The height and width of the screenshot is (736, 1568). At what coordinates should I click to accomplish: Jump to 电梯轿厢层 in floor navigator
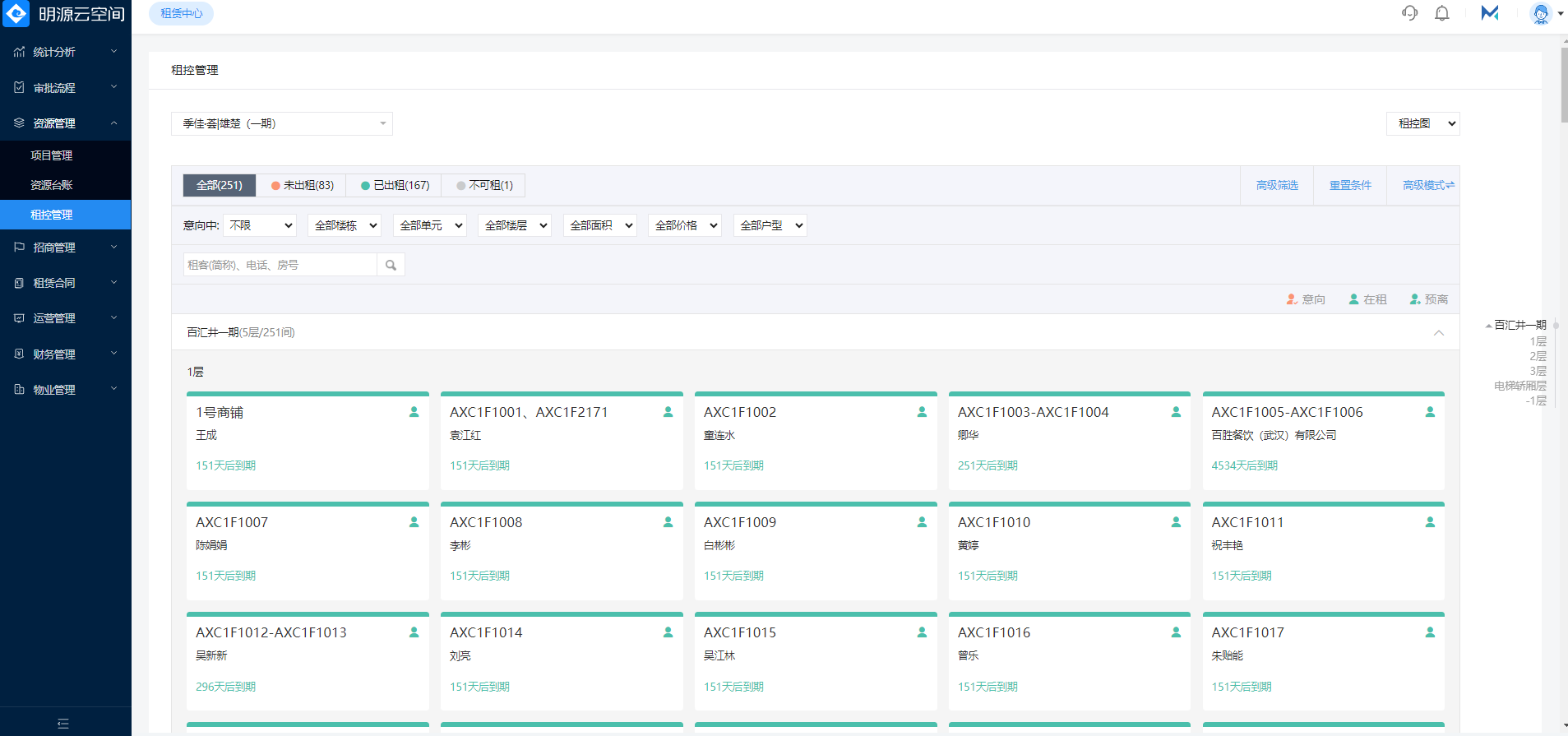click(x=1520, y=386)
